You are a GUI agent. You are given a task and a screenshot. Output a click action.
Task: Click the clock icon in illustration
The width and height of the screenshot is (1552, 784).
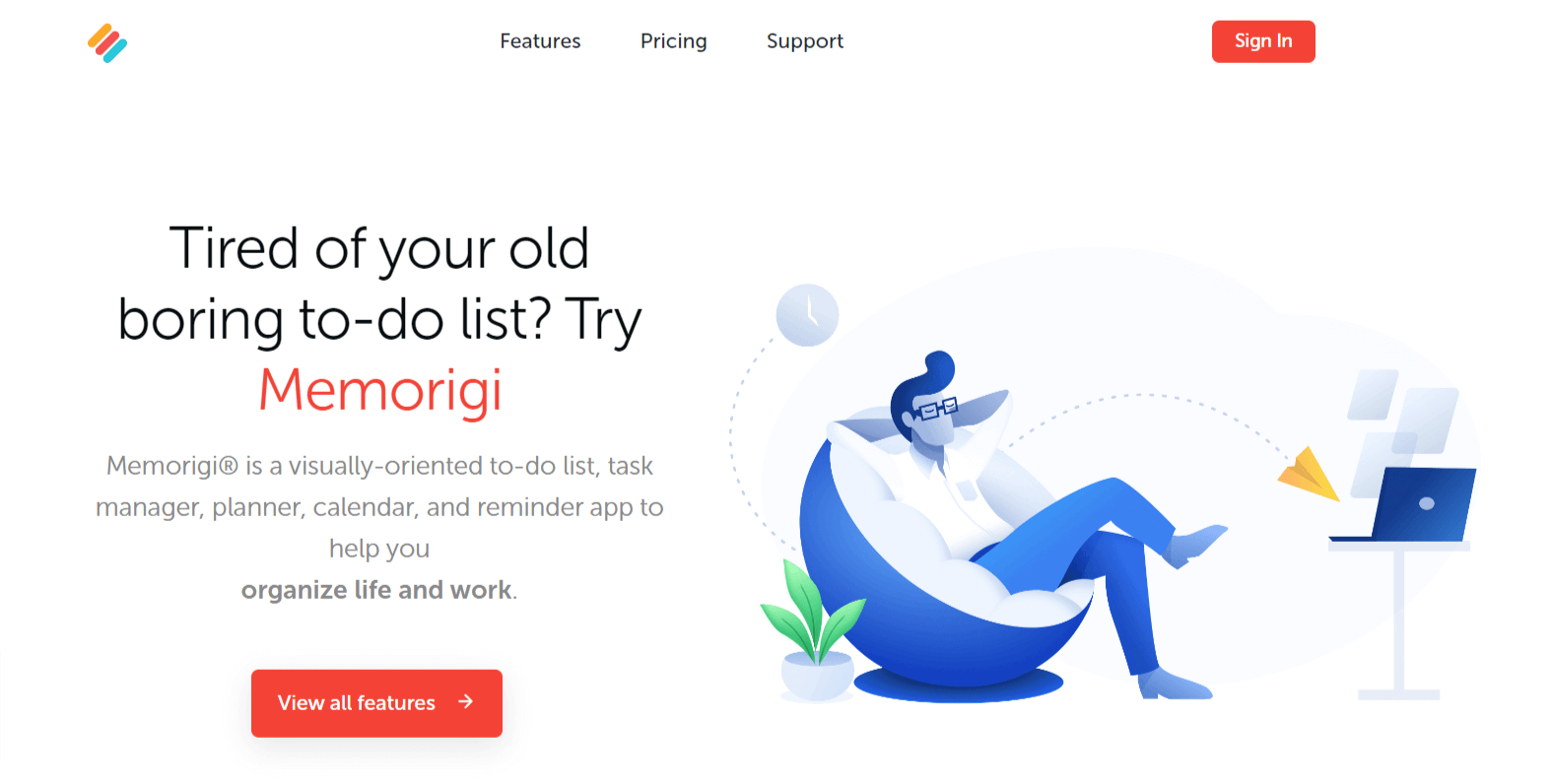807,315
